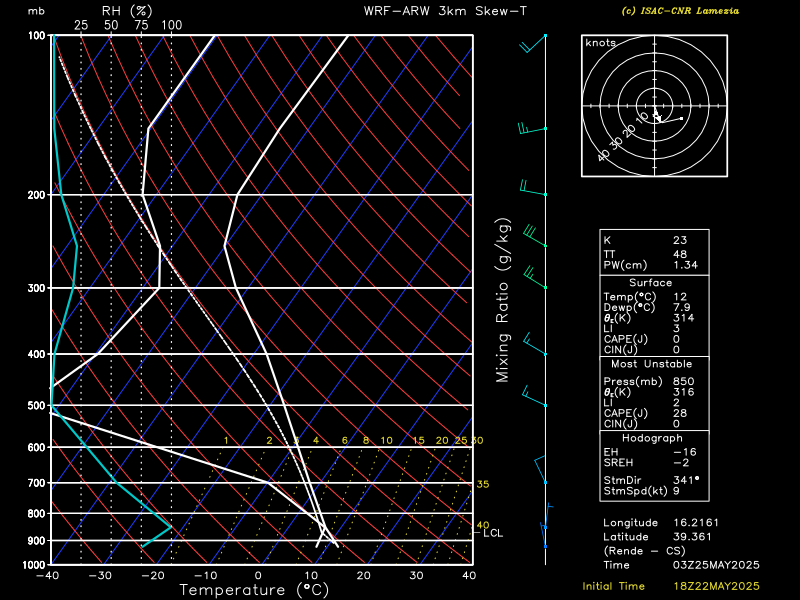Click the yellow mixing ratio label 15
800x600 pixels.
point(418,440)
